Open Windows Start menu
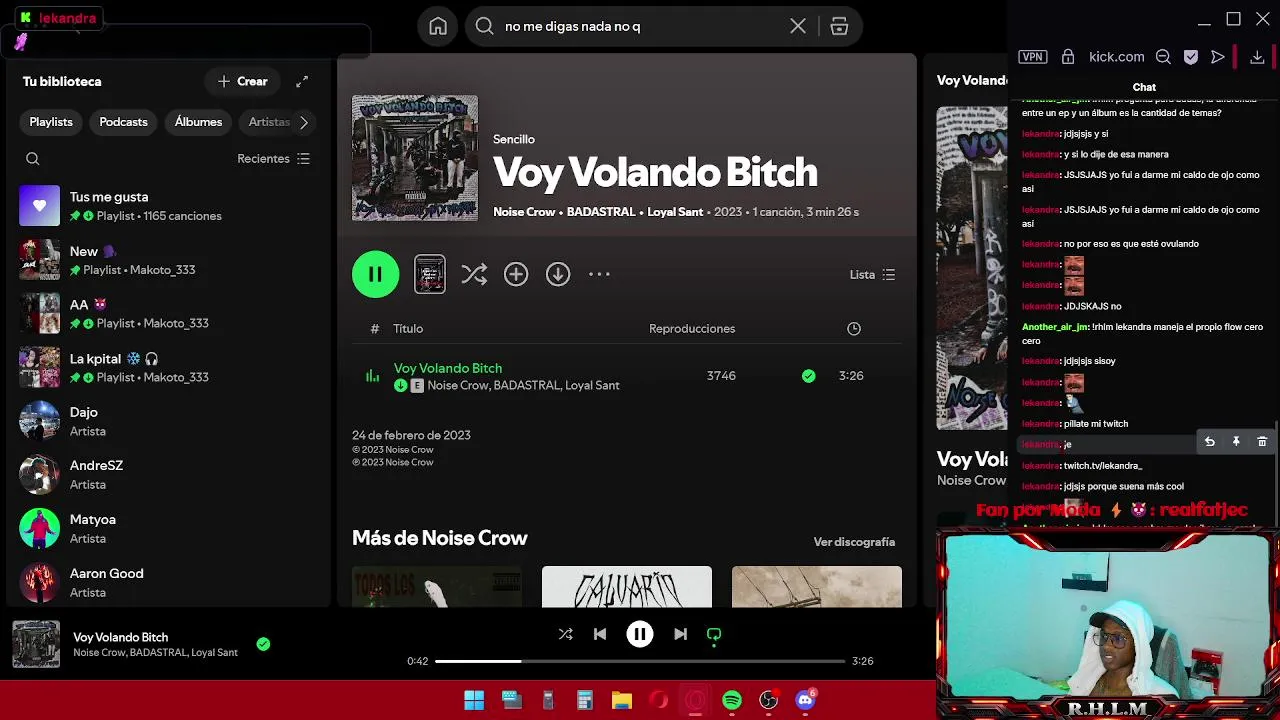Image resolution: width=1280 pixels, height=720 pixels. click(474, 700)
